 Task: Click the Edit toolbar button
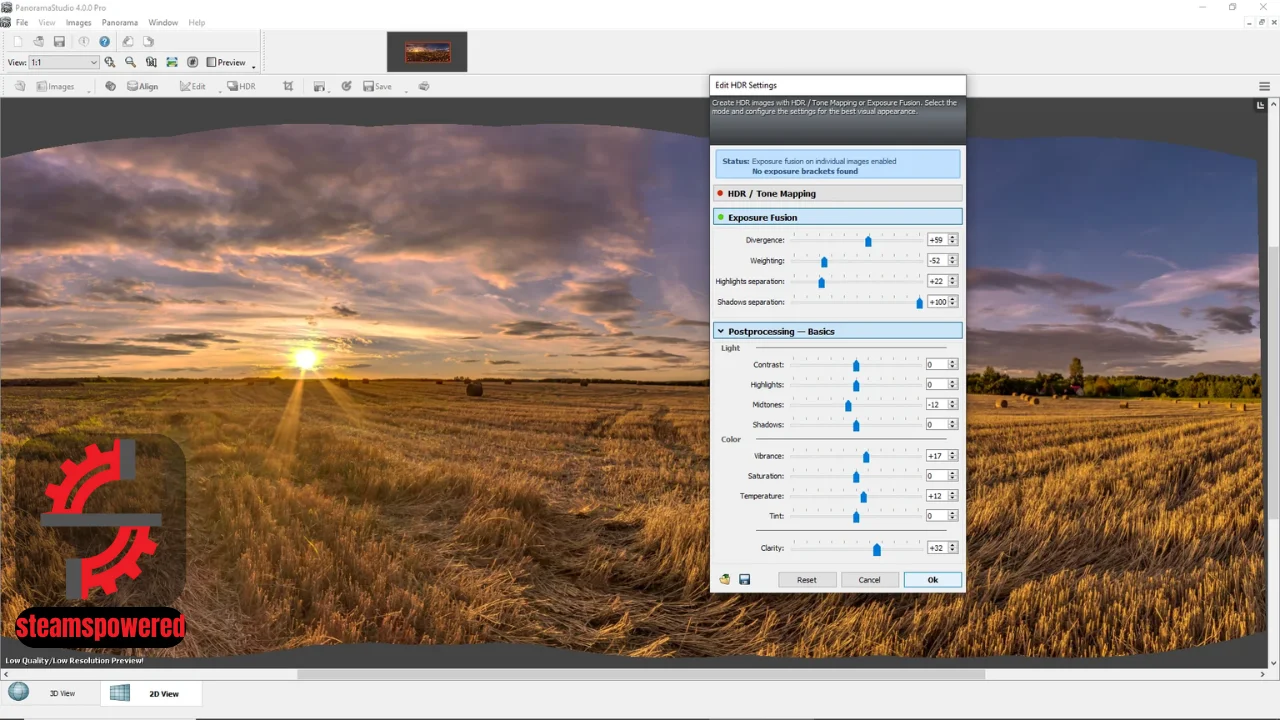[192, 86]
